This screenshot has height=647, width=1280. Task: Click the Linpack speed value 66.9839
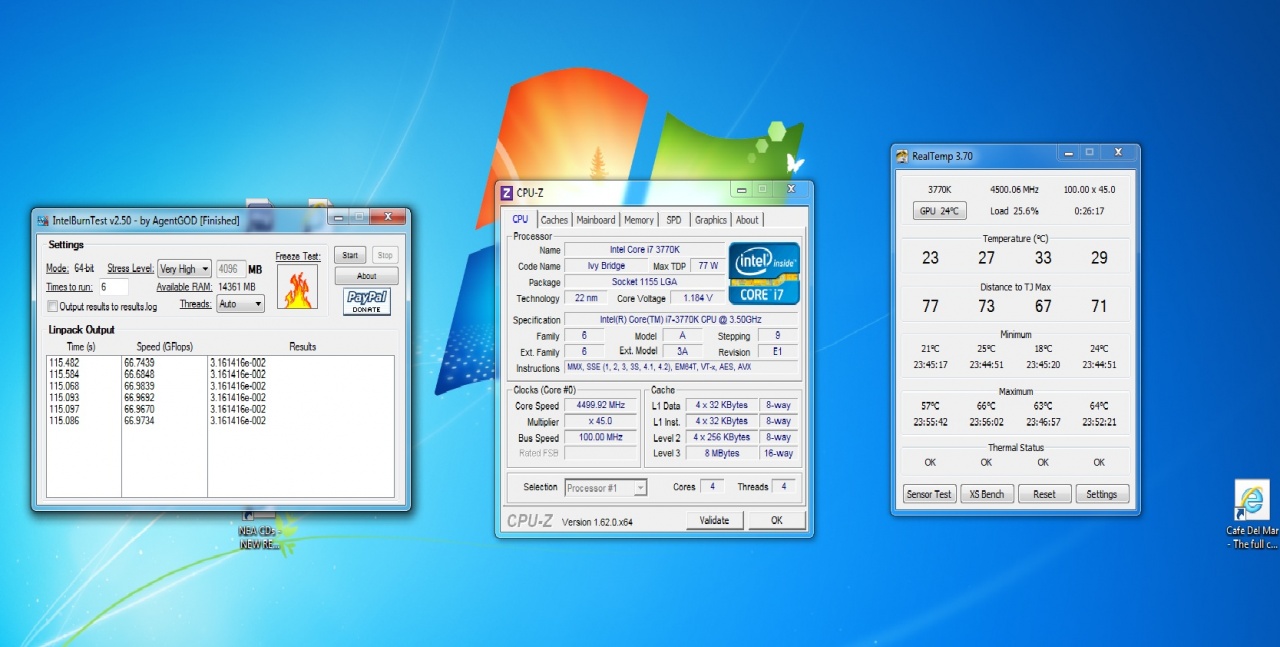(x=140, y=386)
